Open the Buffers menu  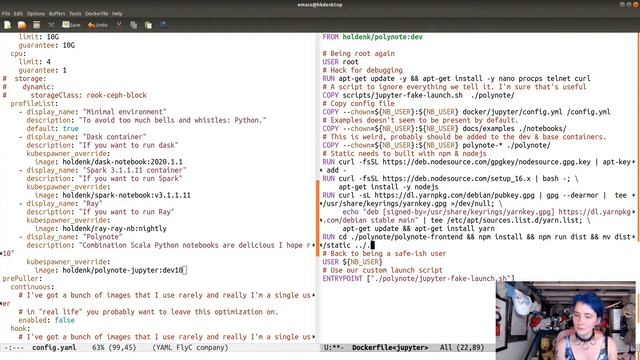(x=57, y=13)
